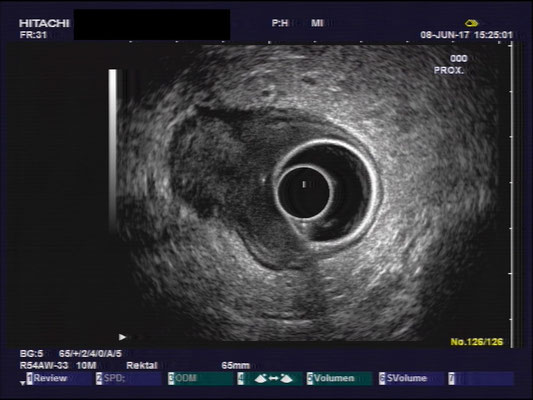Click the small down arrow beside Review
The height and width of the screenshot is (400, 533).
tap(22, 383)
